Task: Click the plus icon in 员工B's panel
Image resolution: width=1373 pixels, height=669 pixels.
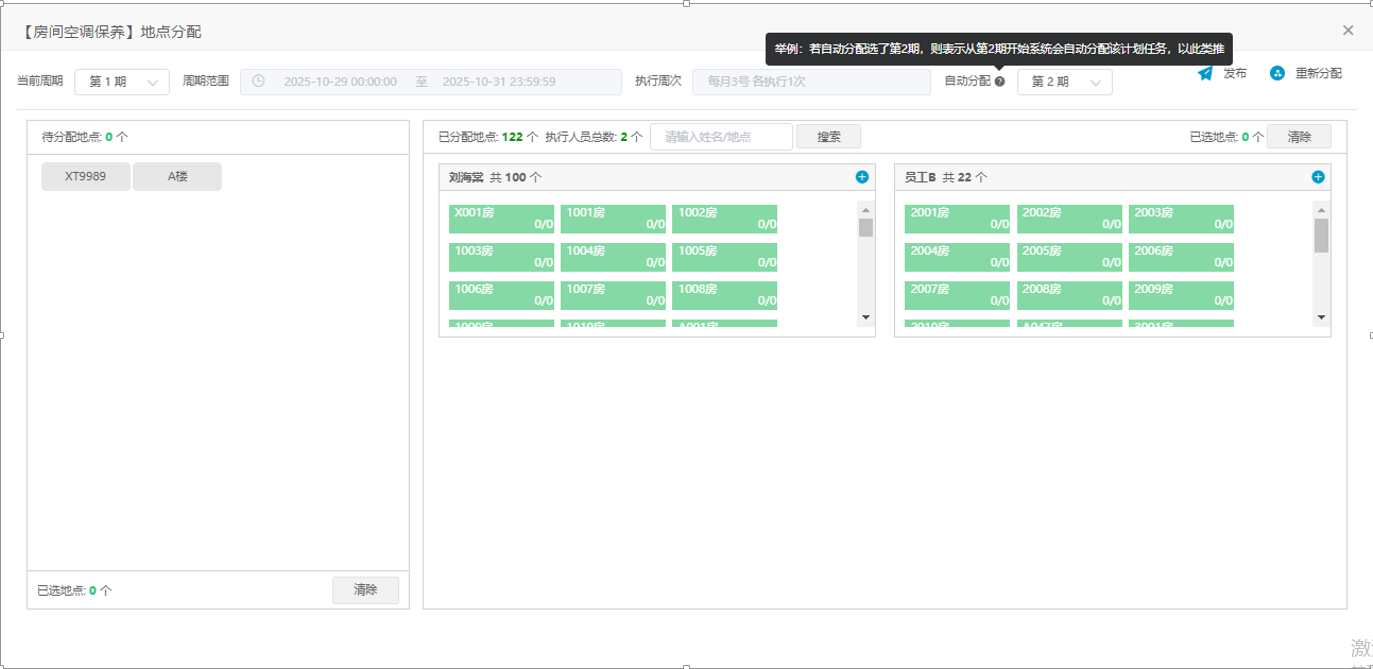Action: 1317,177
